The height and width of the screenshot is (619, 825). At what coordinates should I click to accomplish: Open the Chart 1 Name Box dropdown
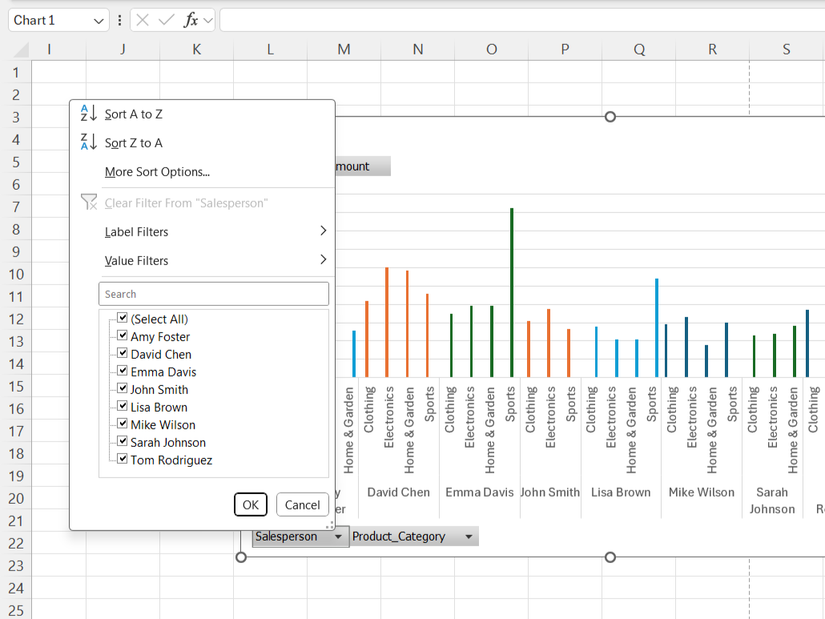click(x=100, y=19)
